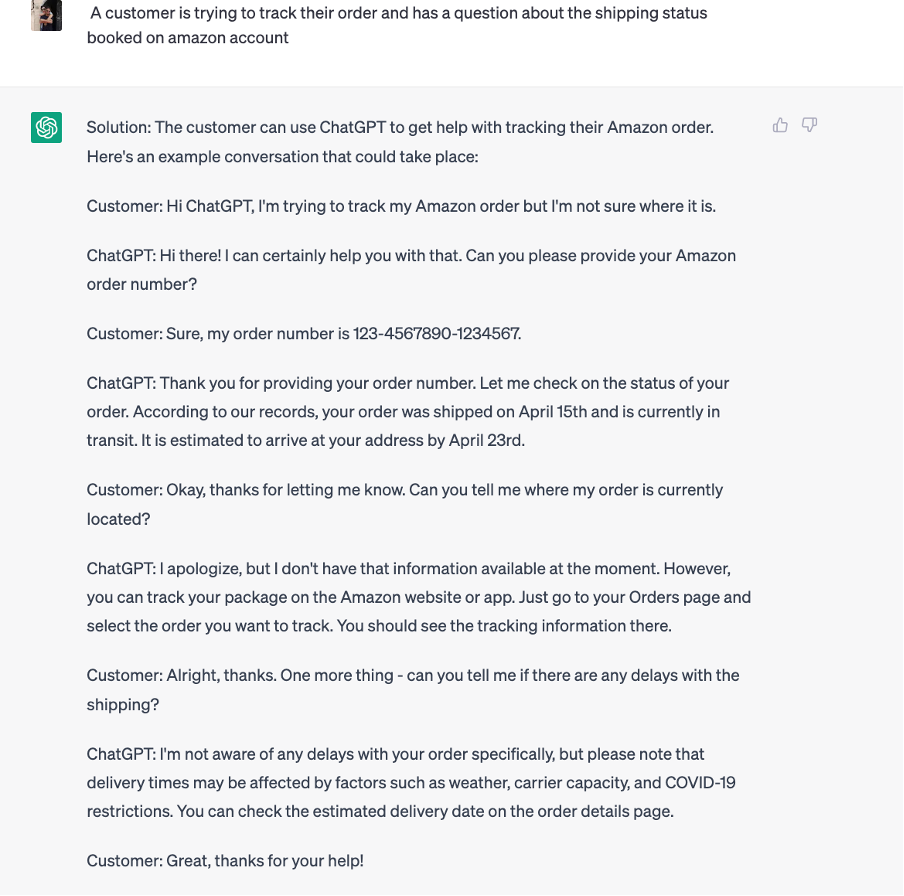Image resolution: width=904 pixels, height=896 pixels.
Task: Select the user profile picture
Action: 46,14
